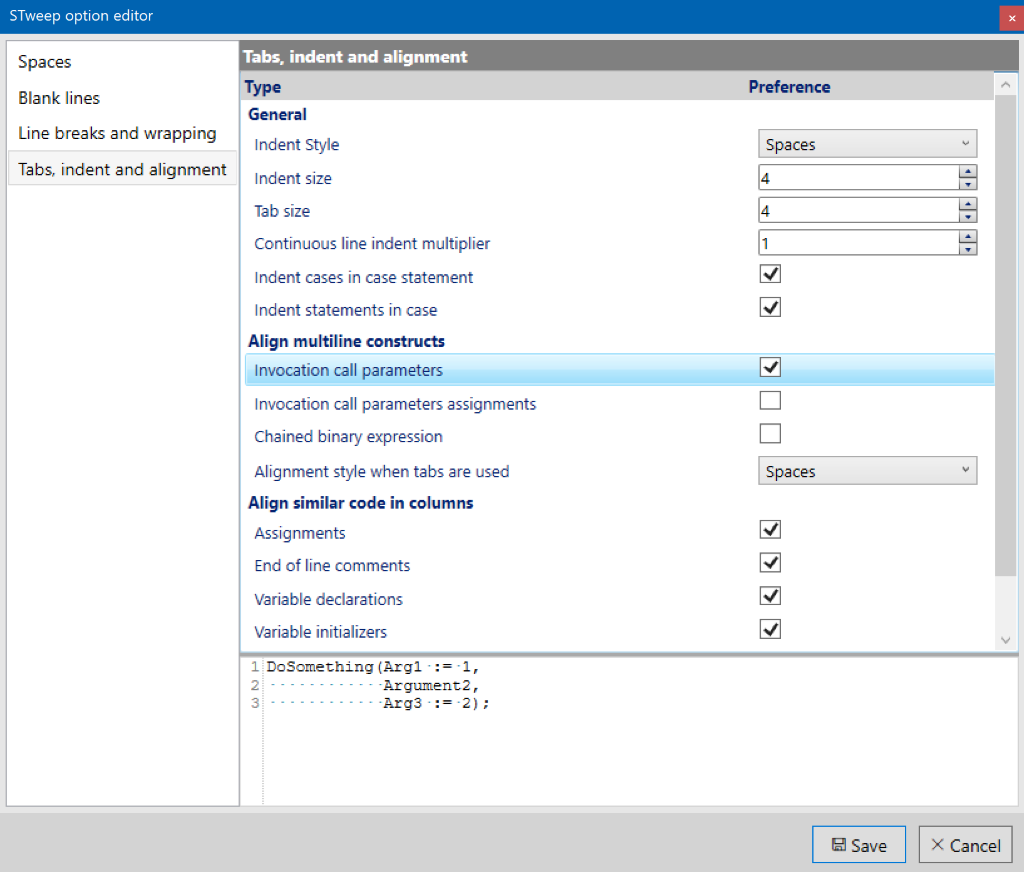
Task: Decrease Continuous line indent multiplier value
Action: pyautogui.click(x=967, y=249)
